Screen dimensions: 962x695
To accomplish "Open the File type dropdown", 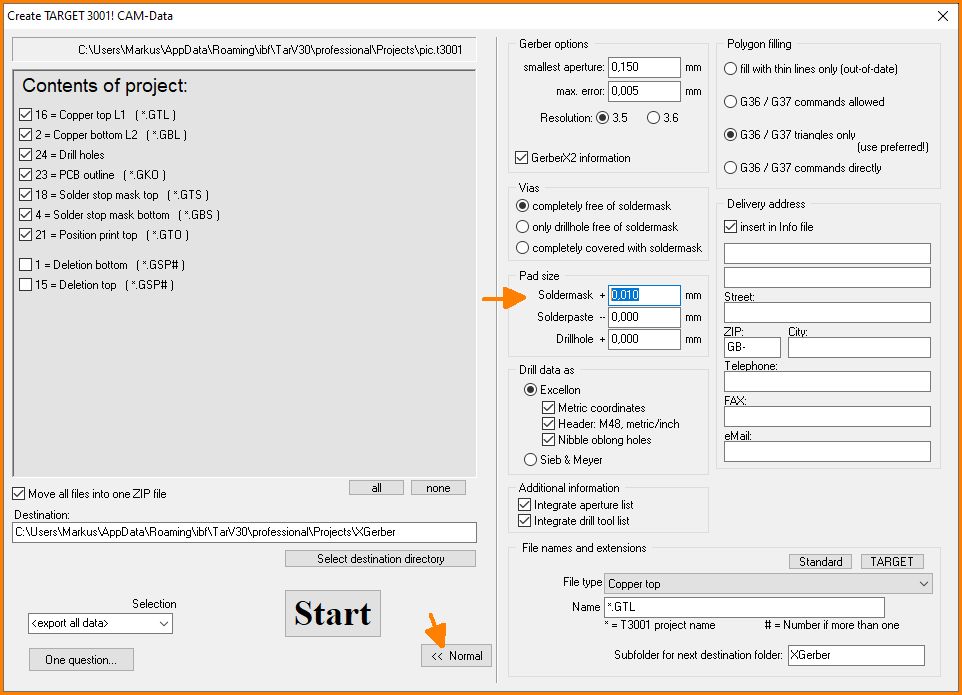I will (x=767, y=584).
